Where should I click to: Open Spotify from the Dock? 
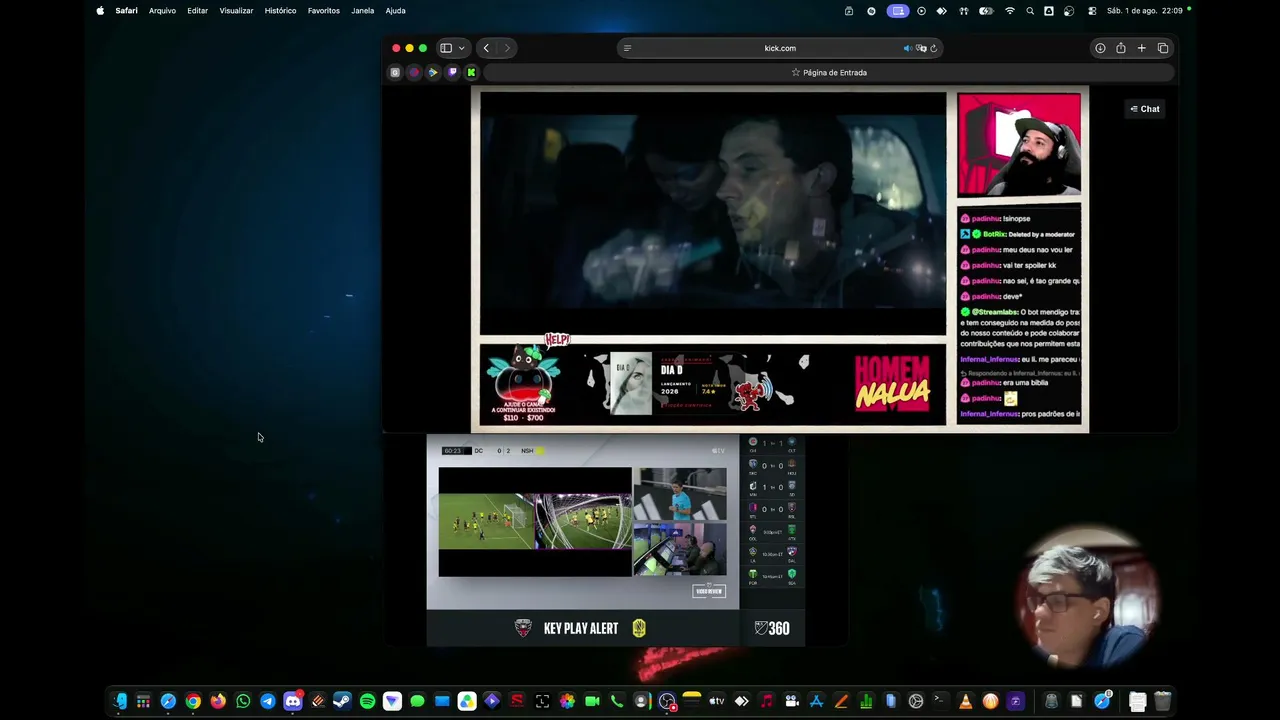(367, 701)
